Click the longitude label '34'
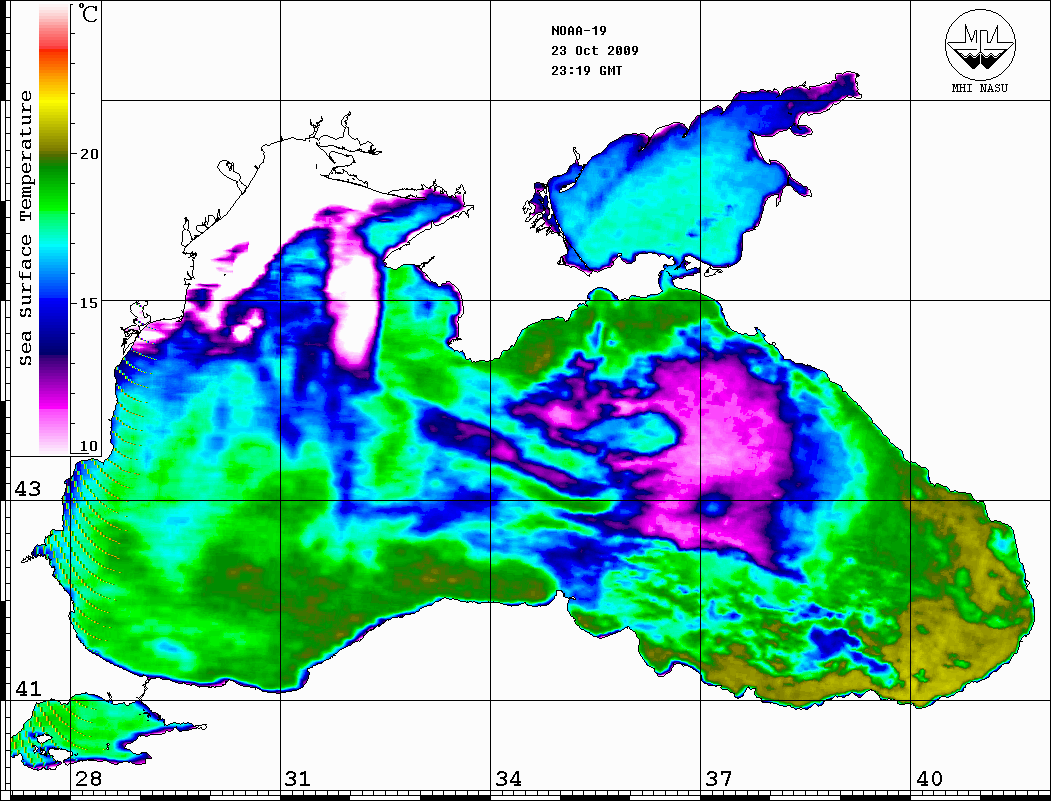Image resolution: width=1051 pixels, height=801 pixels. pos(508,779)
